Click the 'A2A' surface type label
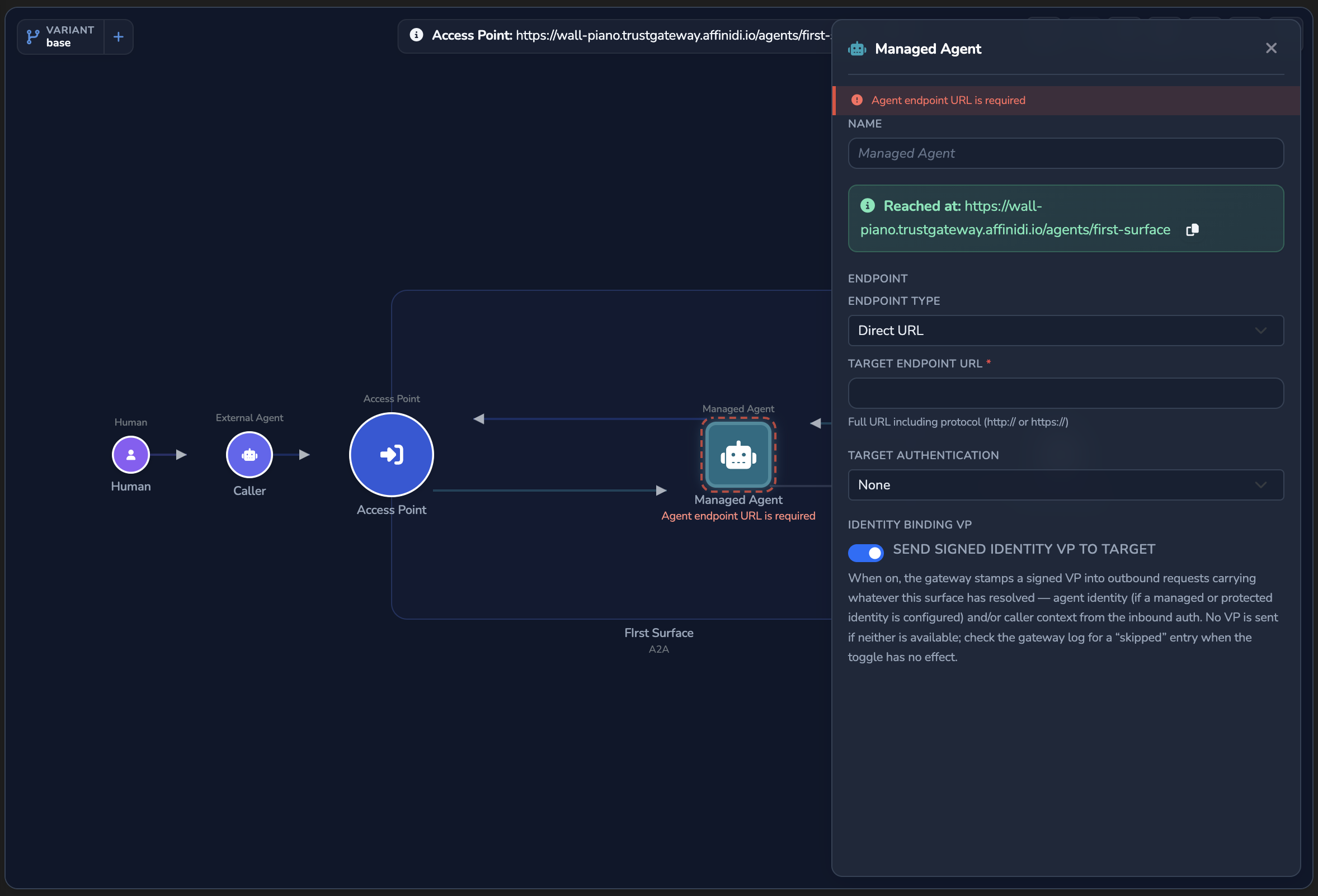This screenshot has width=1318, height=896. (x=658, y=649)
